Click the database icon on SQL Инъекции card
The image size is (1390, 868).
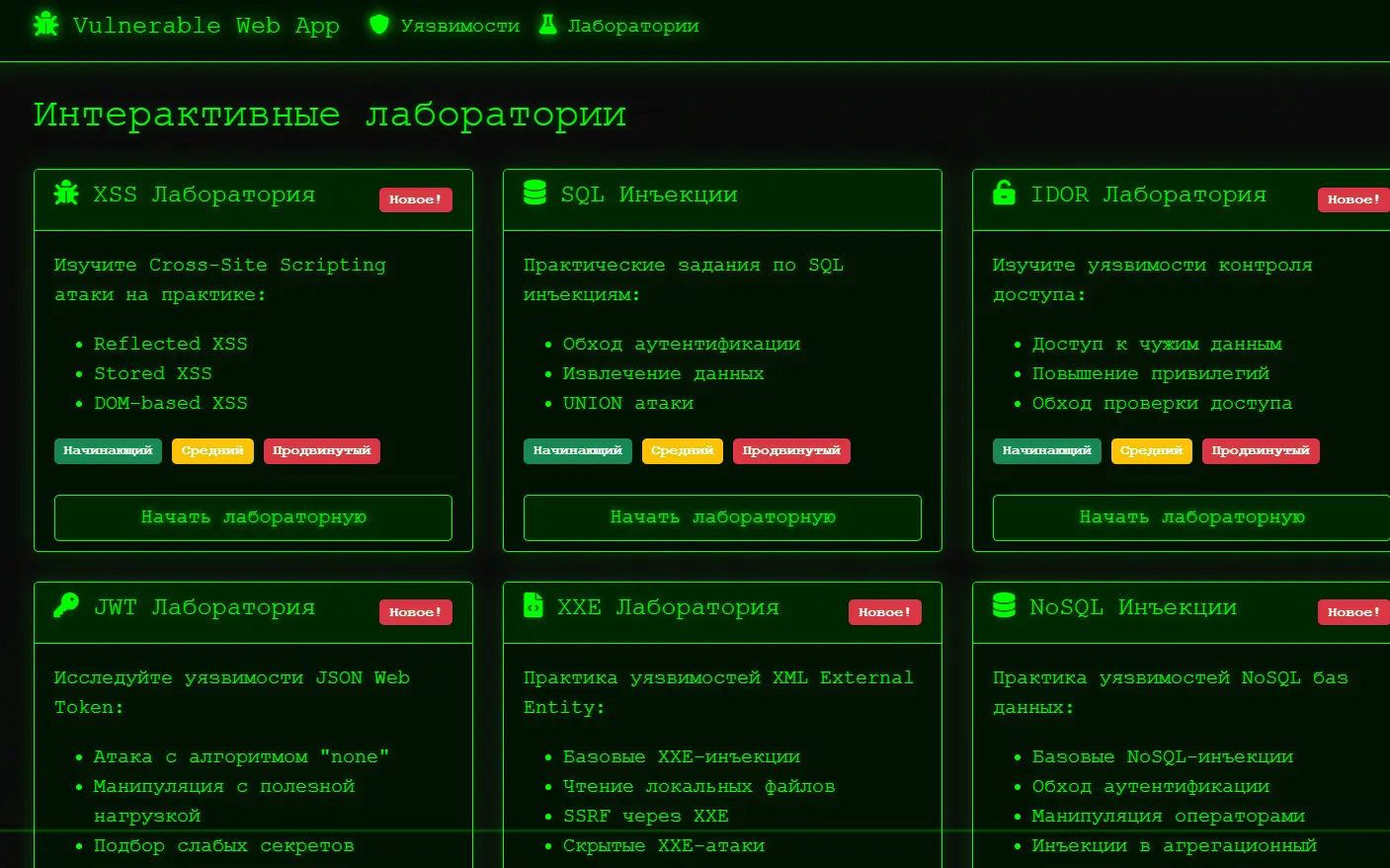tap(534, 193)
